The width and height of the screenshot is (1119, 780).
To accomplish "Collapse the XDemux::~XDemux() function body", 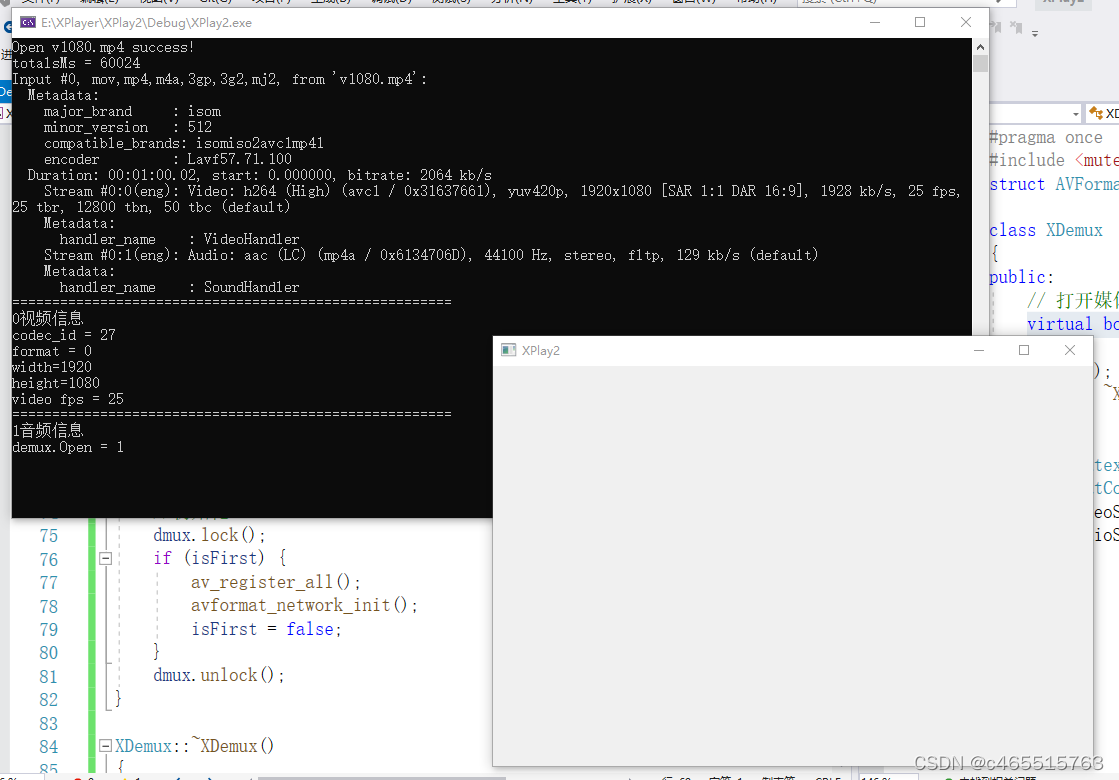I will tap(106, 745).
